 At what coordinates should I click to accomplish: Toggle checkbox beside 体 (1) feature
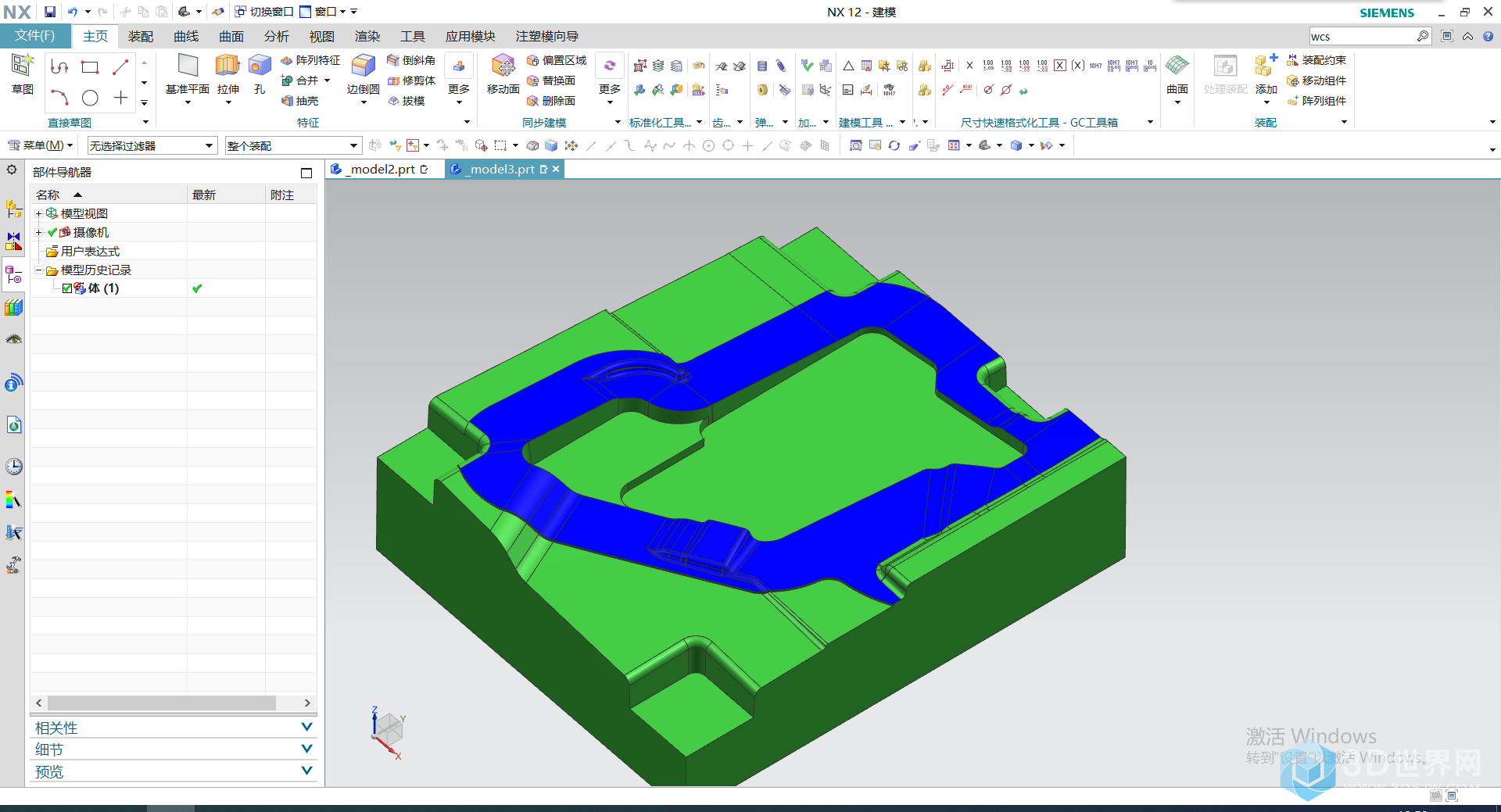click(x=67, y=288)
